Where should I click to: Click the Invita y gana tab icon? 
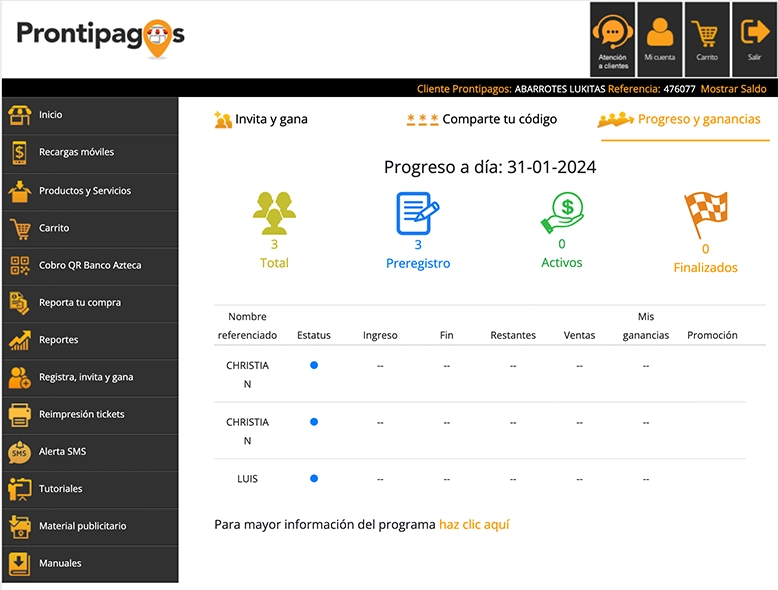coord(223,120)
